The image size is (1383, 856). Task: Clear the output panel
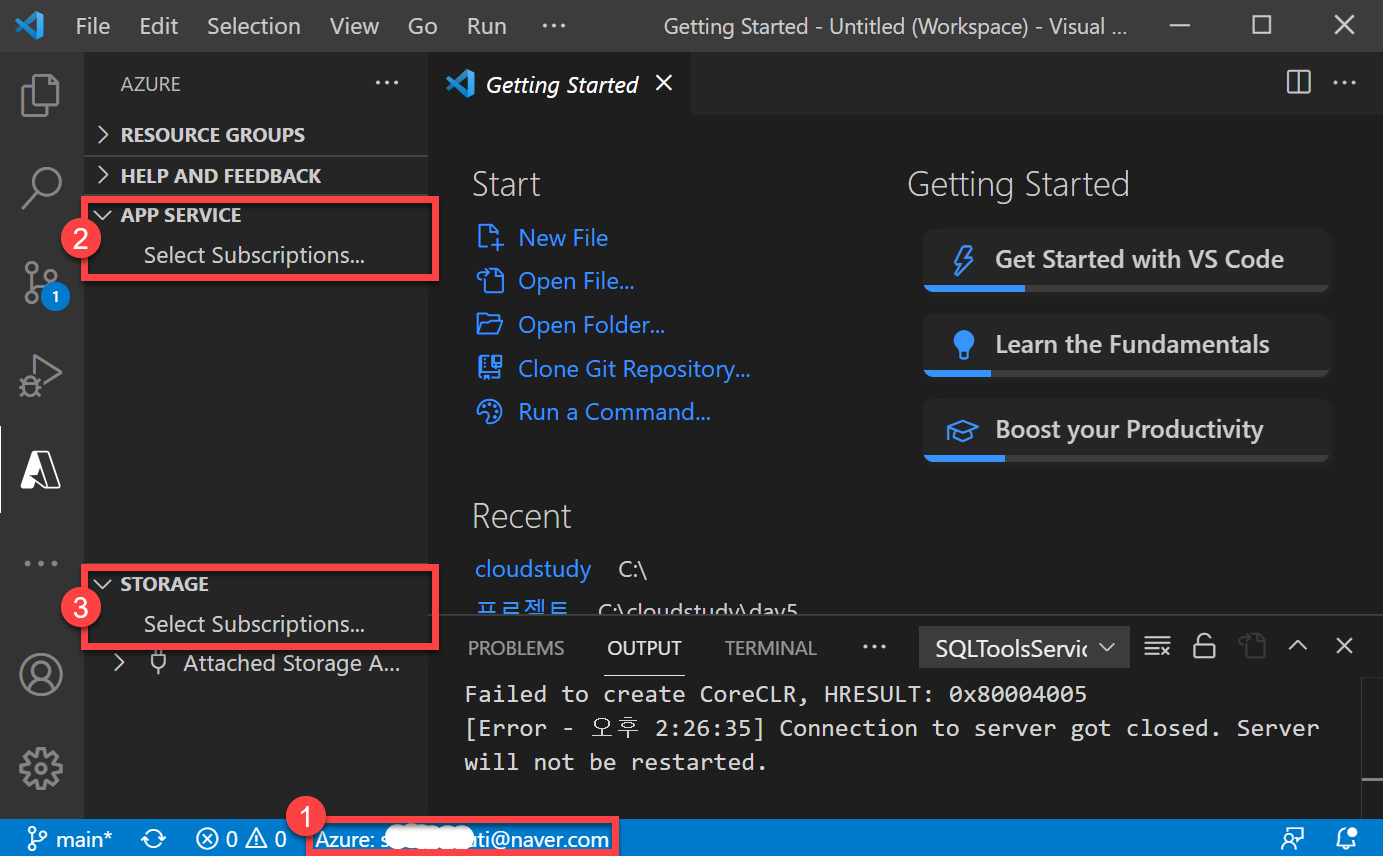point(1157,646)
